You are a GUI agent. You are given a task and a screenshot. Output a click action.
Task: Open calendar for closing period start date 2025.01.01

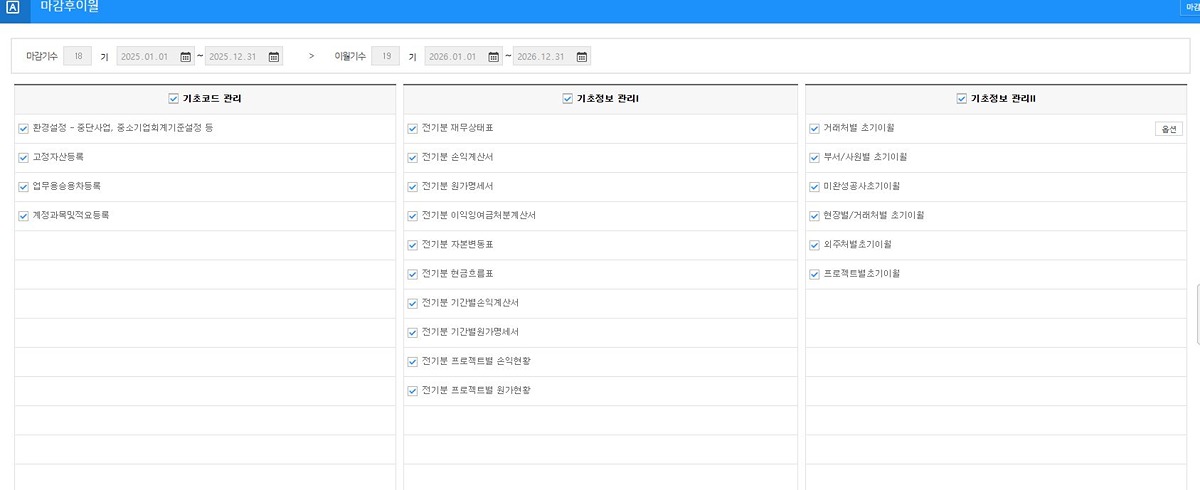(185, 57)
